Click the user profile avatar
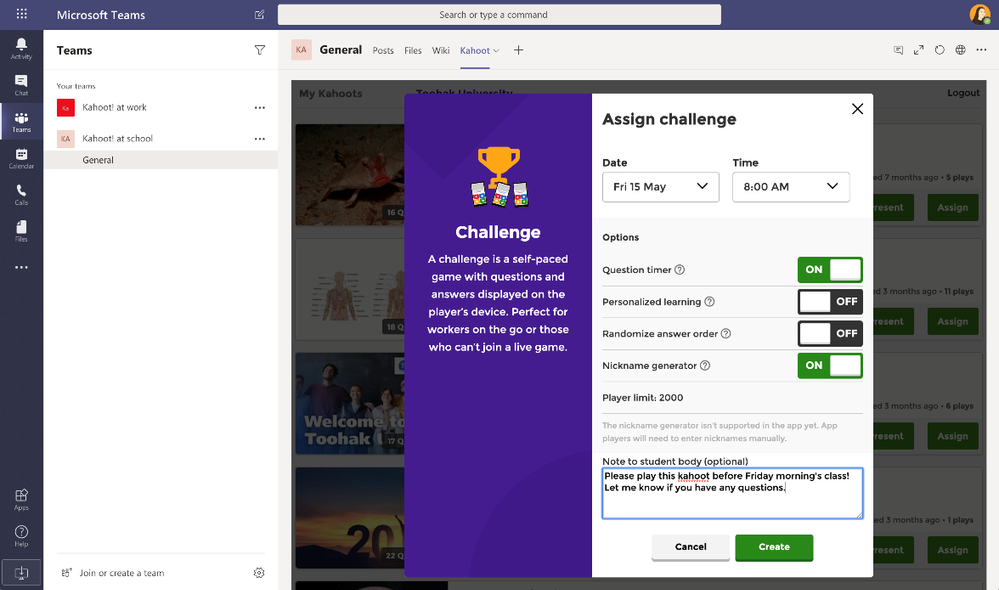The width and height of the screenshot is (999, 590). 979,14
